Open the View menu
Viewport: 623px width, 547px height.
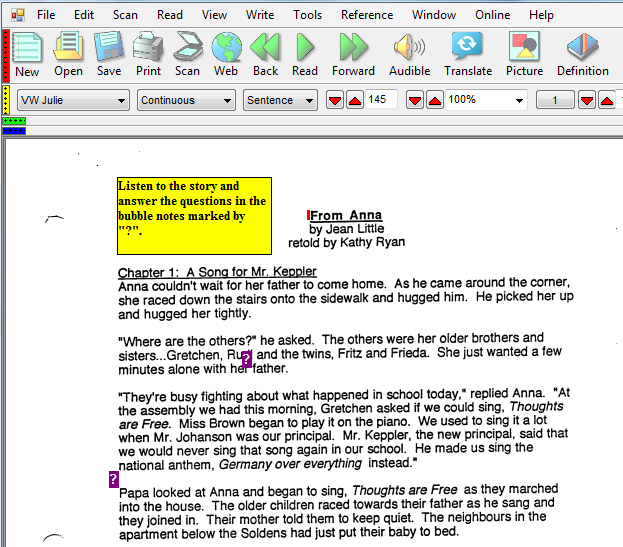(x=214, y=15)
